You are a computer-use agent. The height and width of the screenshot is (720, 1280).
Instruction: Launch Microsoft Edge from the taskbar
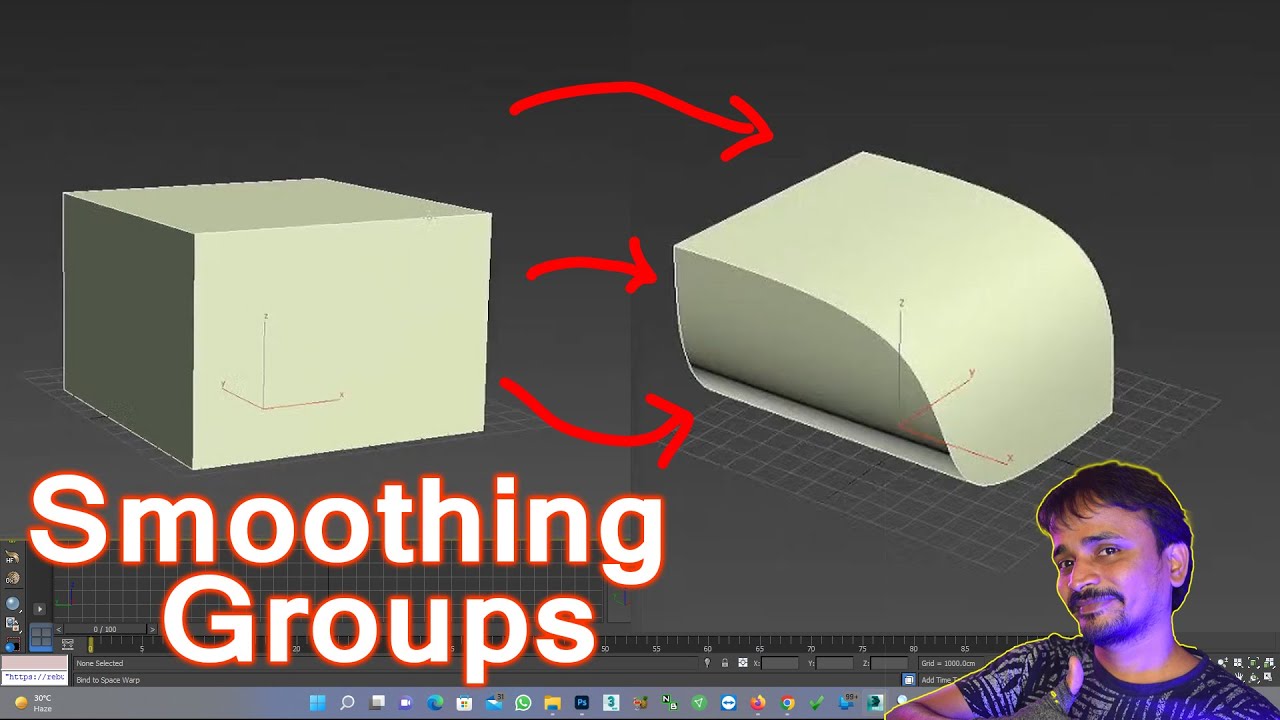click(435, 703)
